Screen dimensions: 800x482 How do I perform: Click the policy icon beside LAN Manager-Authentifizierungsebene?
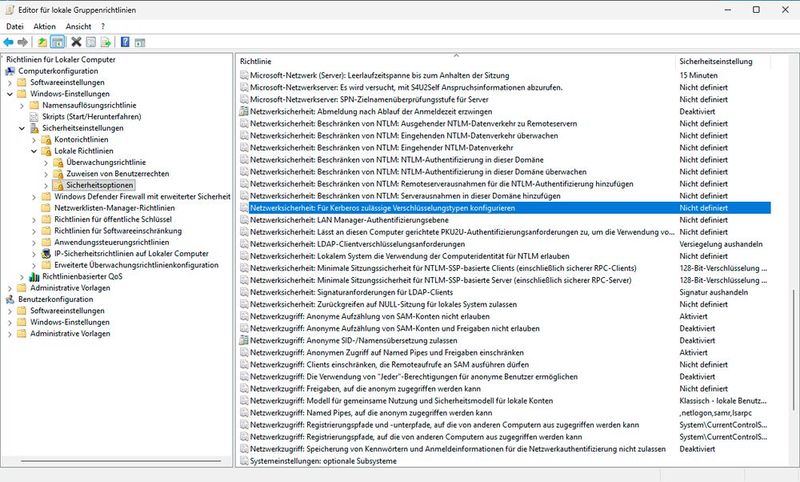[244, 220]
